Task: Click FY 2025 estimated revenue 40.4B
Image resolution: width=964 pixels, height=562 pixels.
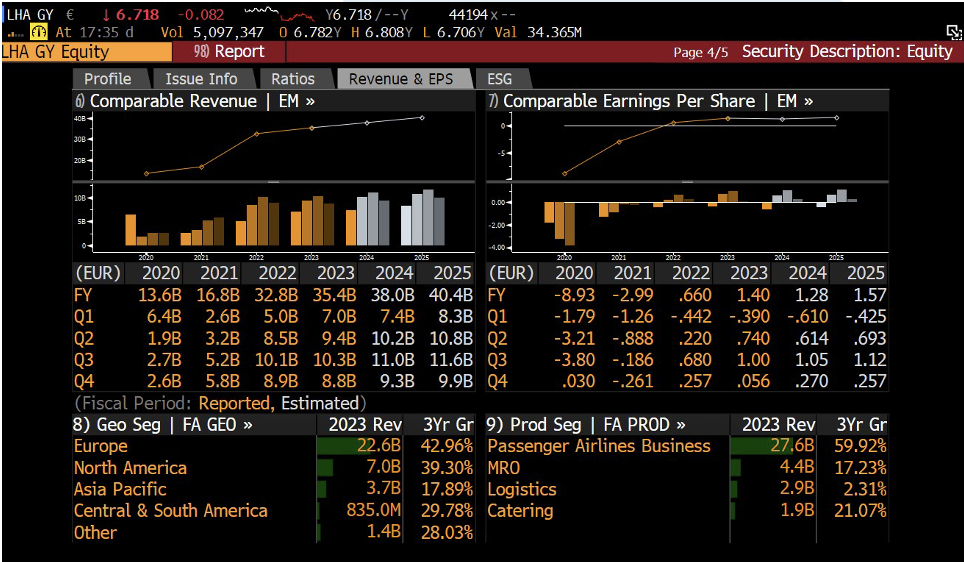Action: 451,295
